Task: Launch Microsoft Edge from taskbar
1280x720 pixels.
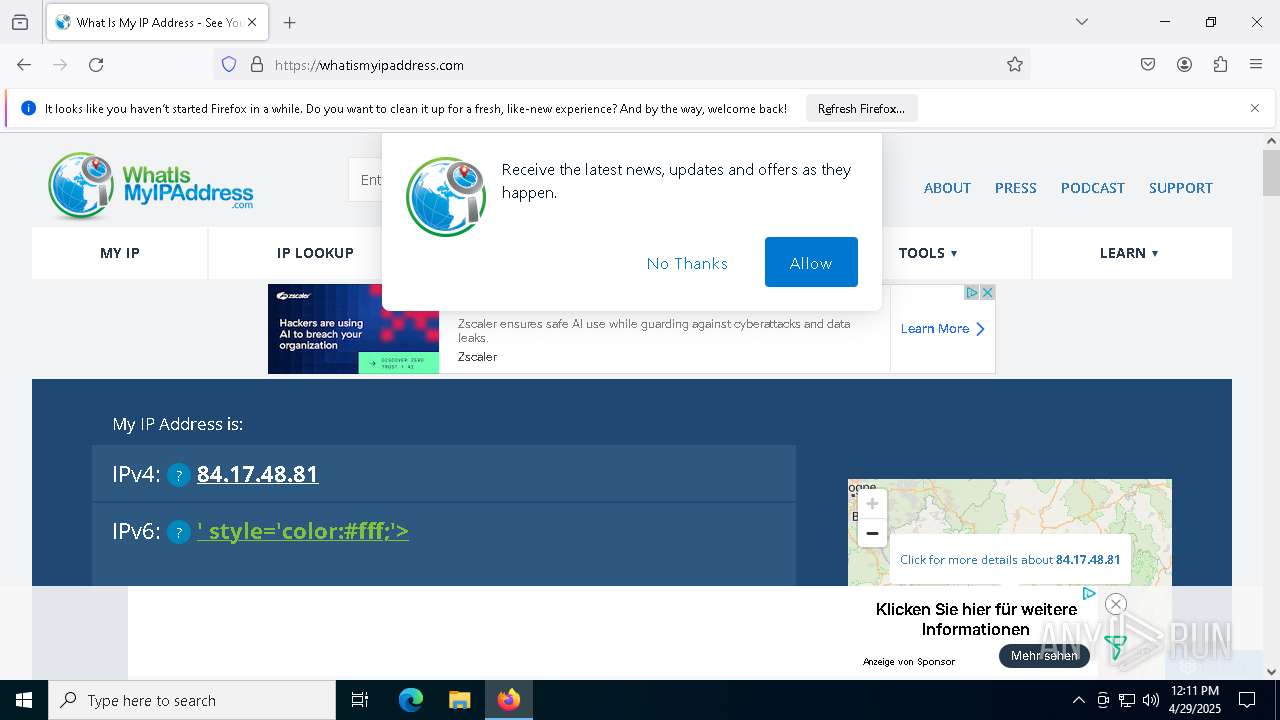Action: coord(411,700)
